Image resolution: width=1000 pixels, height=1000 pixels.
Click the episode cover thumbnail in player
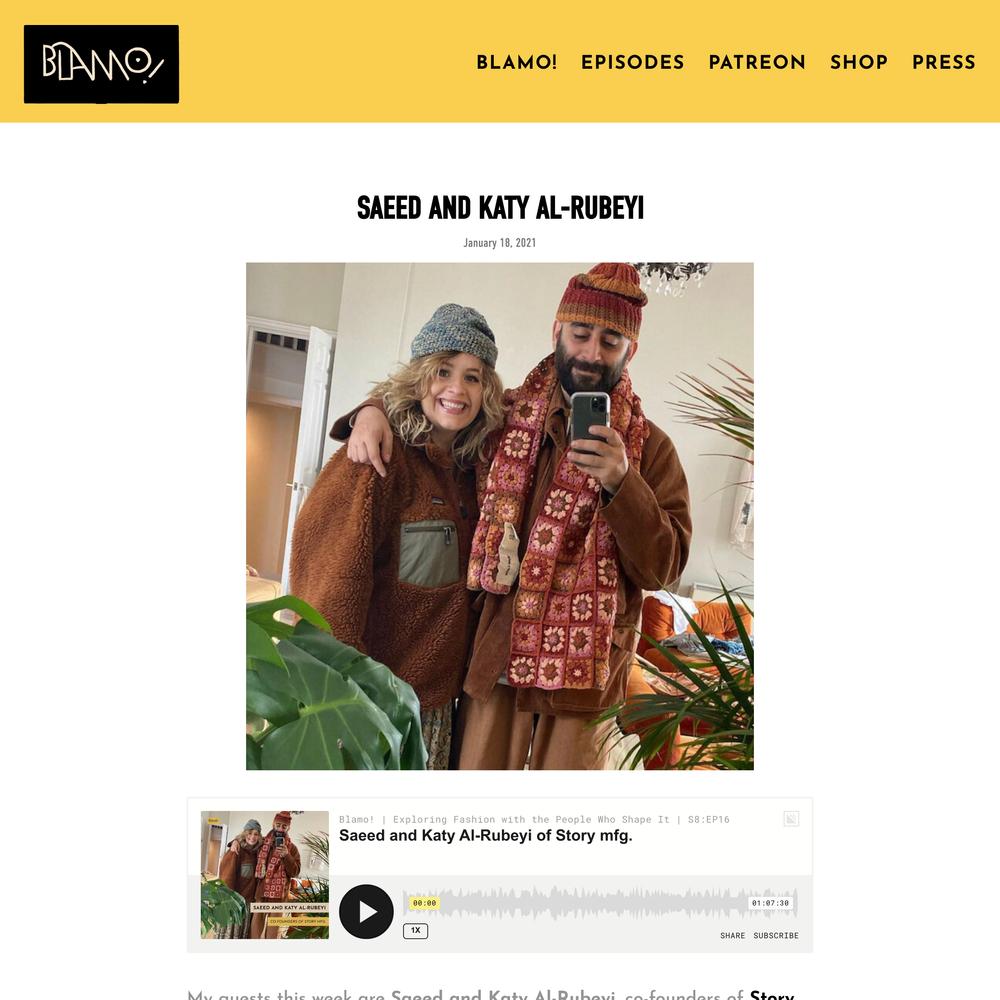coord(265,875)
